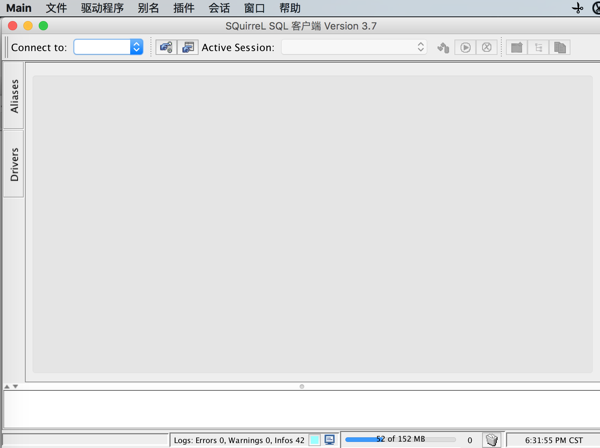Run garbage collection via trash icon
Viewport: 600px width, 448px height.
(x=491, y=440)
